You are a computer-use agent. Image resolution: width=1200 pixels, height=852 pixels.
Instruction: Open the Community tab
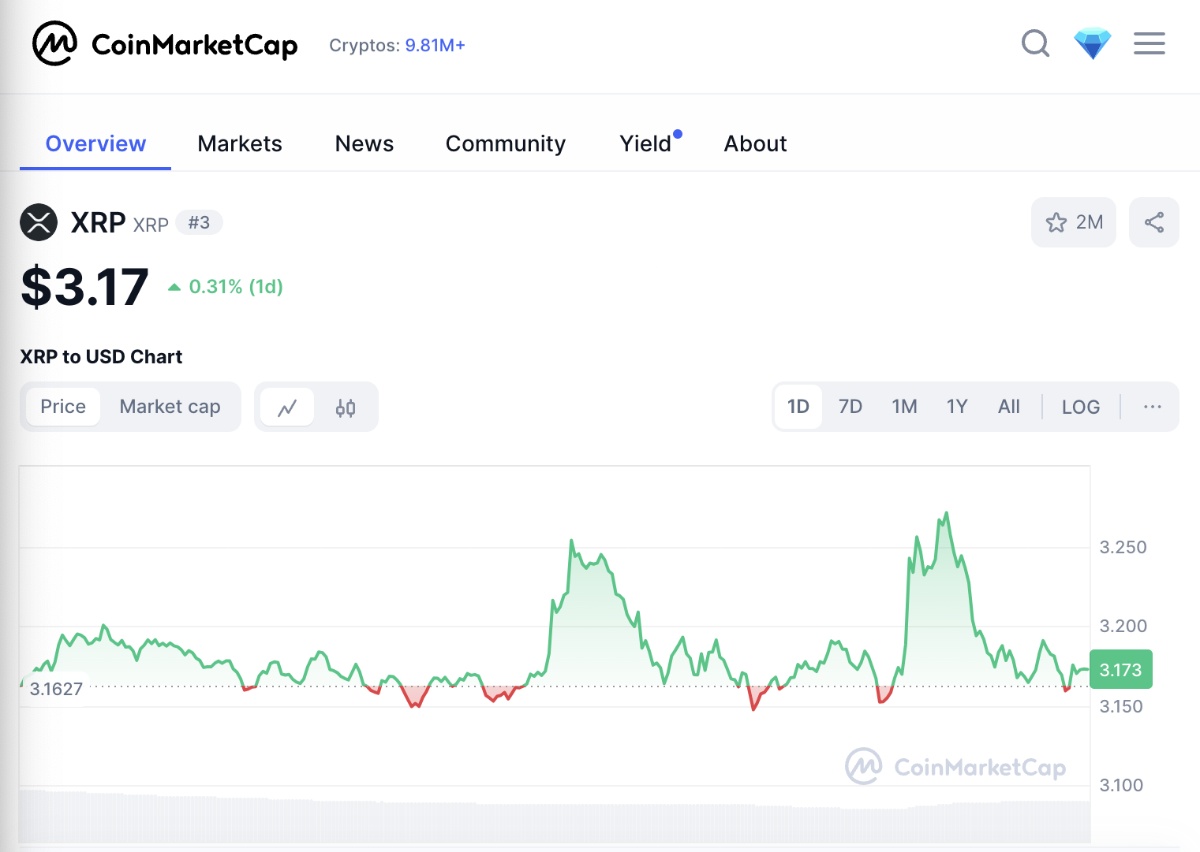pos(506,144)
